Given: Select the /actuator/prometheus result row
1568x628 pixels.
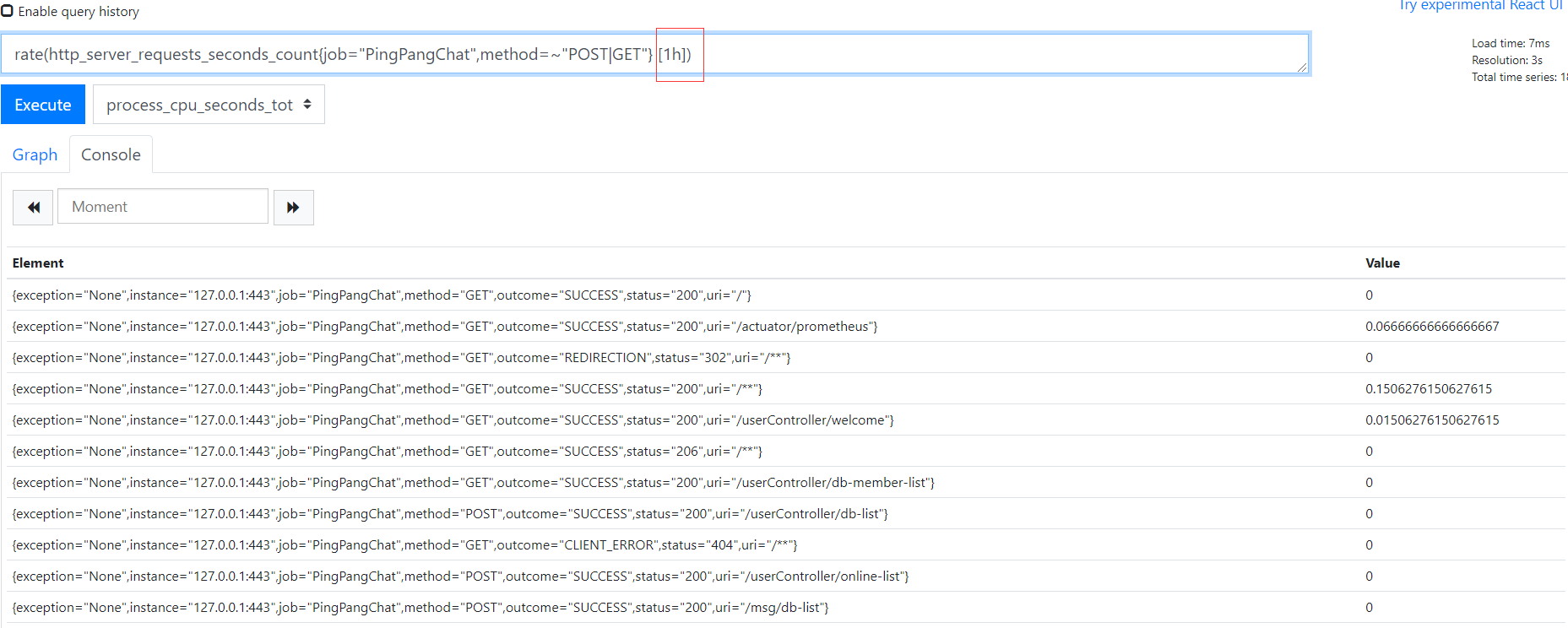Looking at the screenshot, I should tap(444, 327).
